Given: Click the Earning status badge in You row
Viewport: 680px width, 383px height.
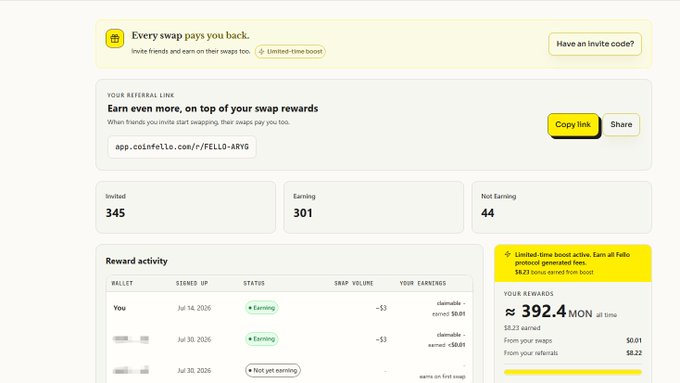Looking at the screenshot, I should (x=262, y=308).
